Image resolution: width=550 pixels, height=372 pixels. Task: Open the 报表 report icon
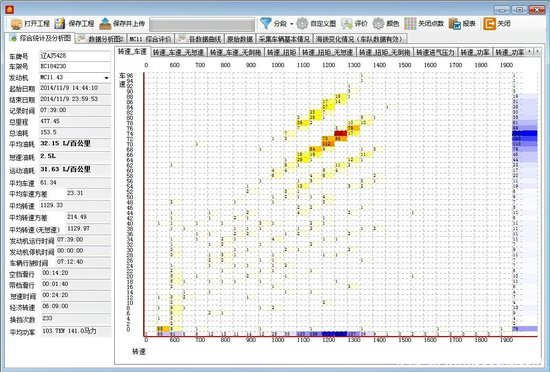[455, 24]
